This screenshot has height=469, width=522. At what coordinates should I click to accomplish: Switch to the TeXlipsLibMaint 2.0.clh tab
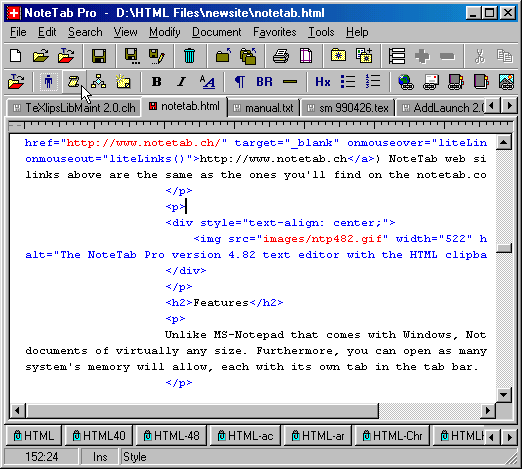click(x=74, y=108)
